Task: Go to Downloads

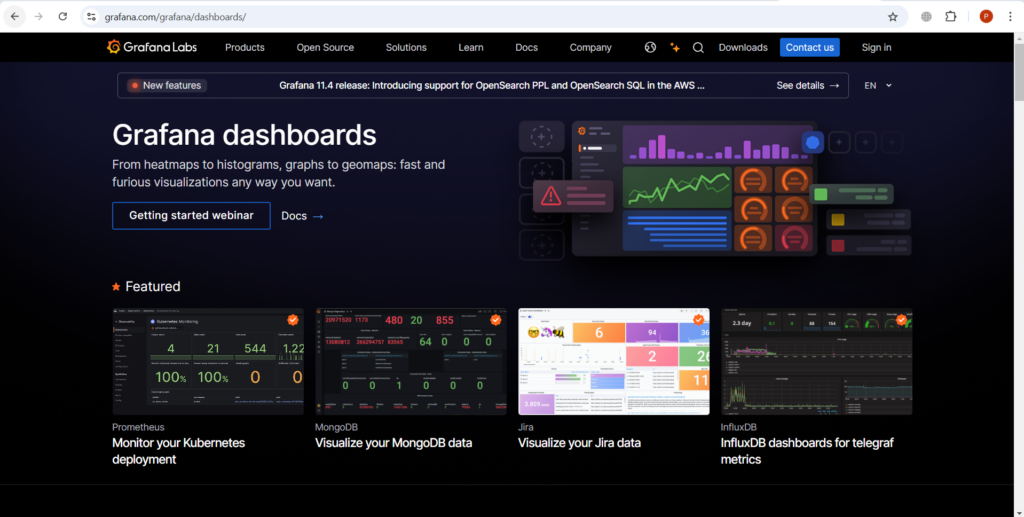Action: tap(743, 48)
